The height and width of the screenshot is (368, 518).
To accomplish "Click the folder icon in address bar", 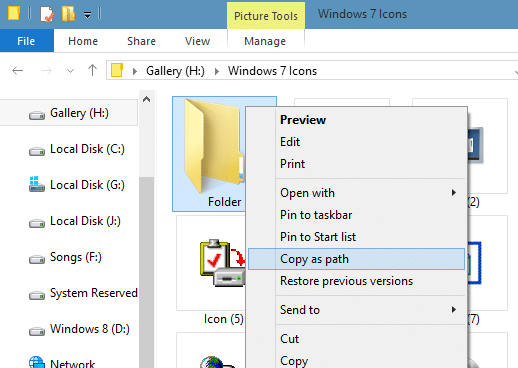I will [117, 70].
